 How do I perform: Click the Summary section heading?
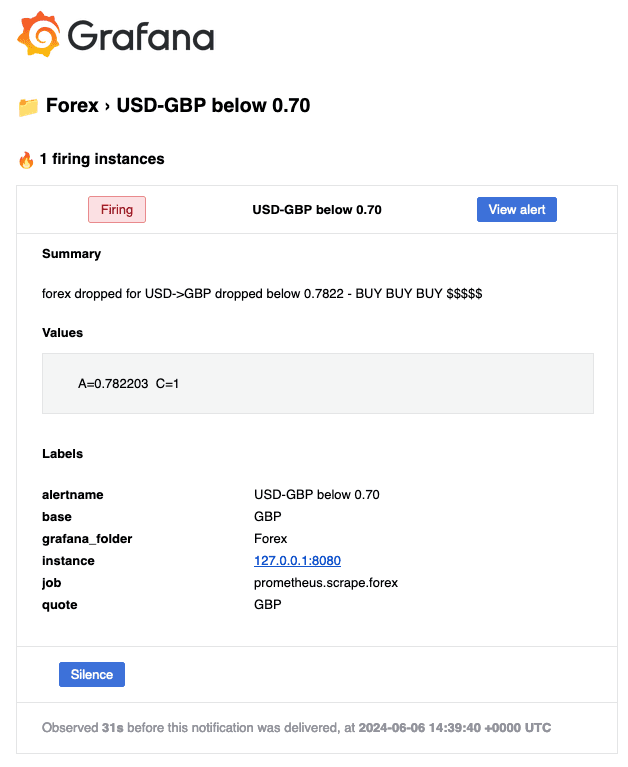click(x=71, y=254)
